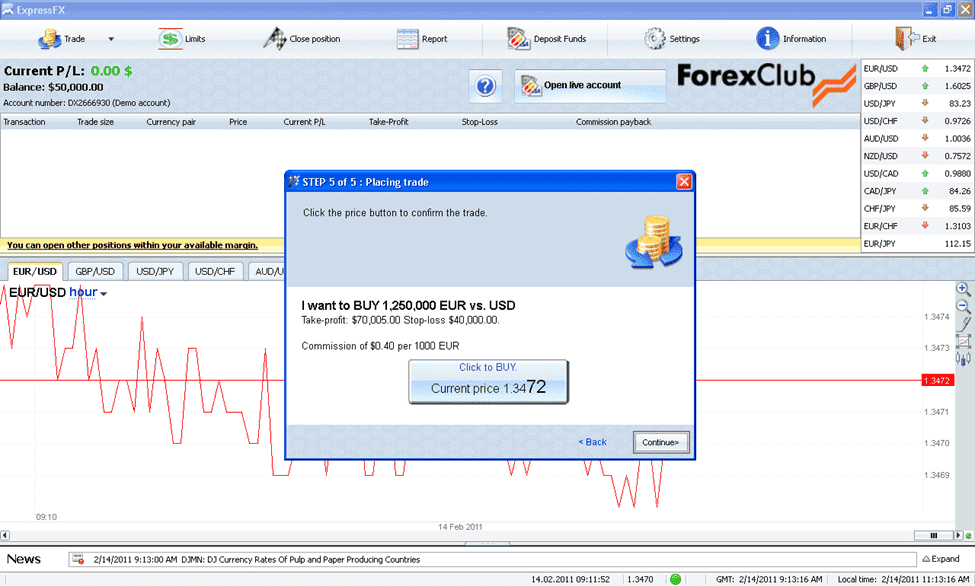This screenshot has height=586, width=975.
Task: Switch to the USD/CHF chart tab
Action: (x=215, y=271)
